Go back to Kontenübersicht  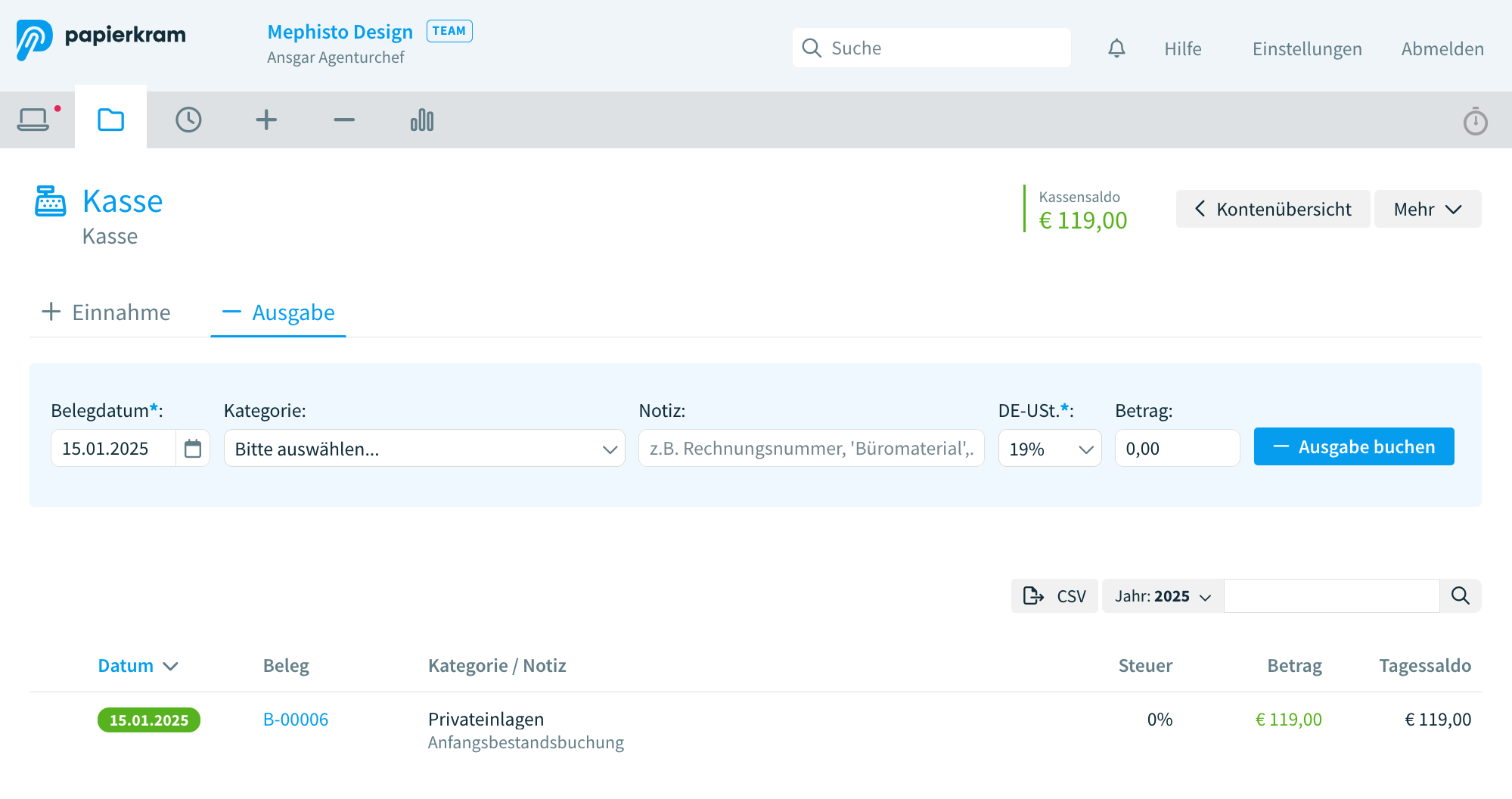[1272, 209]
